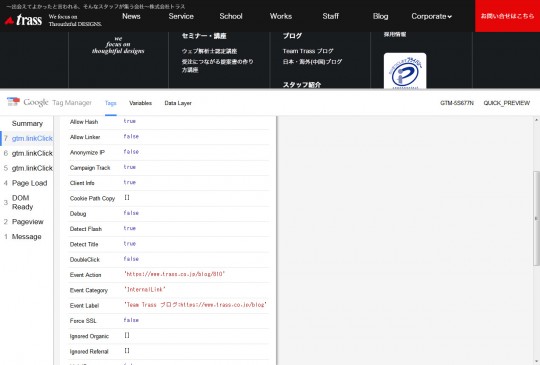The image size is (540, 365).
Task: Click the Ignored Referral property
Action: (89, 351)
